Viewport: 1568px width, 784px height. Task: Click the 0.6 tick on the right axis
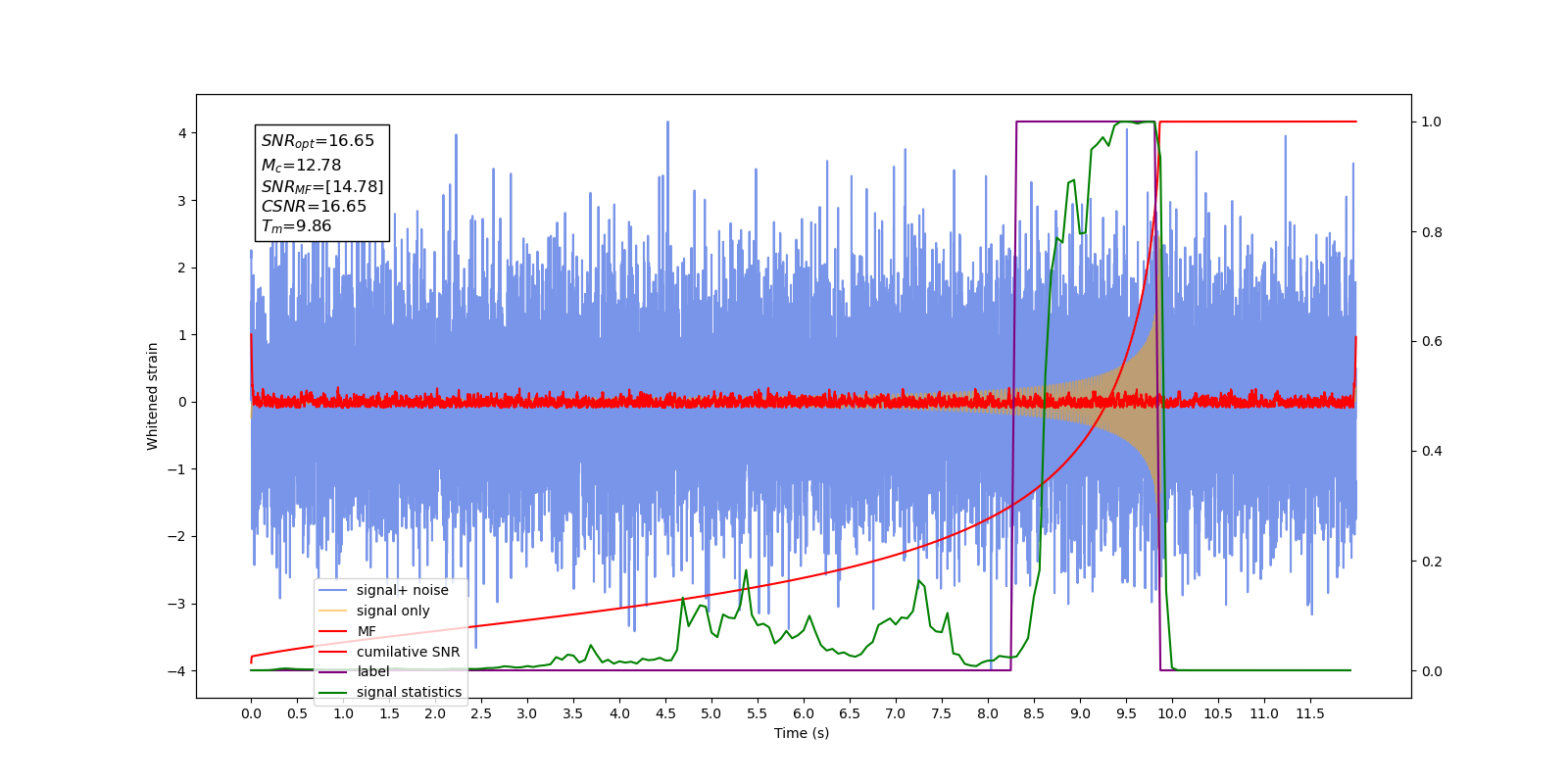pyautogui.click(x=1432, y=342)
